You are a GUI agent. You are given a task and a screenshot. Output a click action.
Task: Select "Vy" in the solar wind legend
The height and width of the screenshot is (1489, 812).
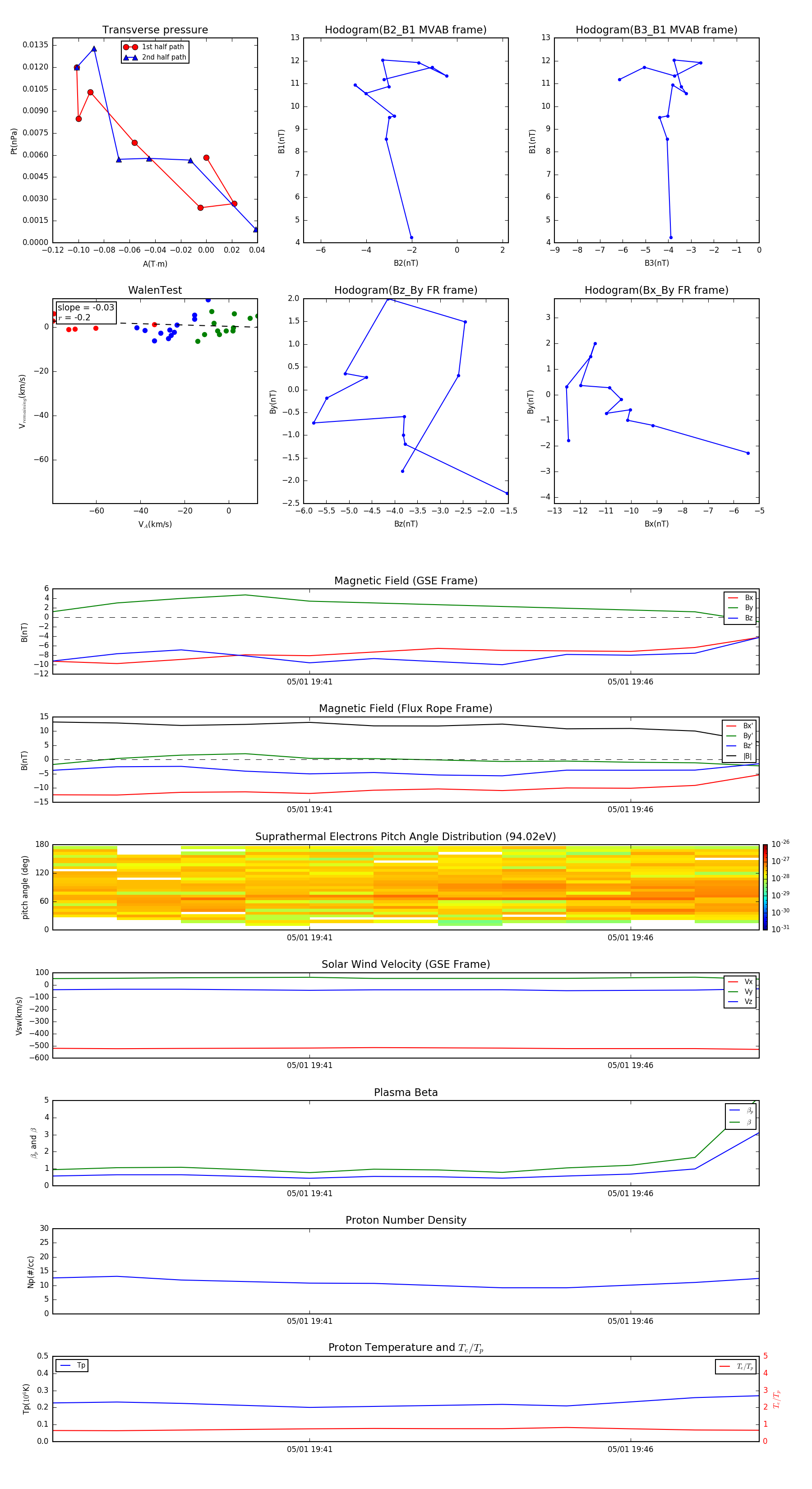[740, 992]
